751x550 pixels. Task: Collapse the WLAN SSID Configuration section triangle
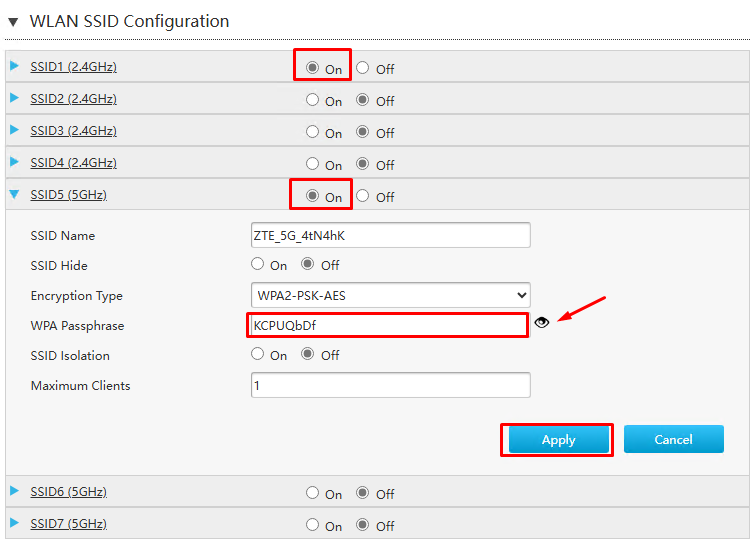(13, 22)
